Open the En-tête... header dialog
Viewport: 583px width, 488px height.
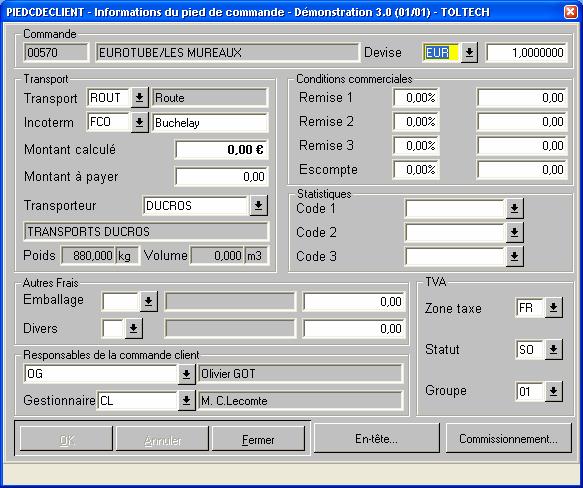tap(376, 439)
